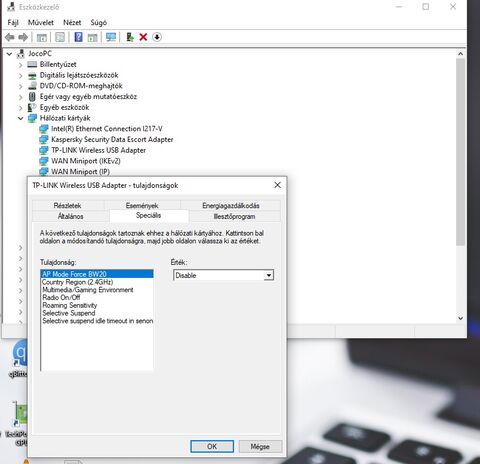
Task: Click the green circuit board desktop shortcut
Action: (20, 414)
